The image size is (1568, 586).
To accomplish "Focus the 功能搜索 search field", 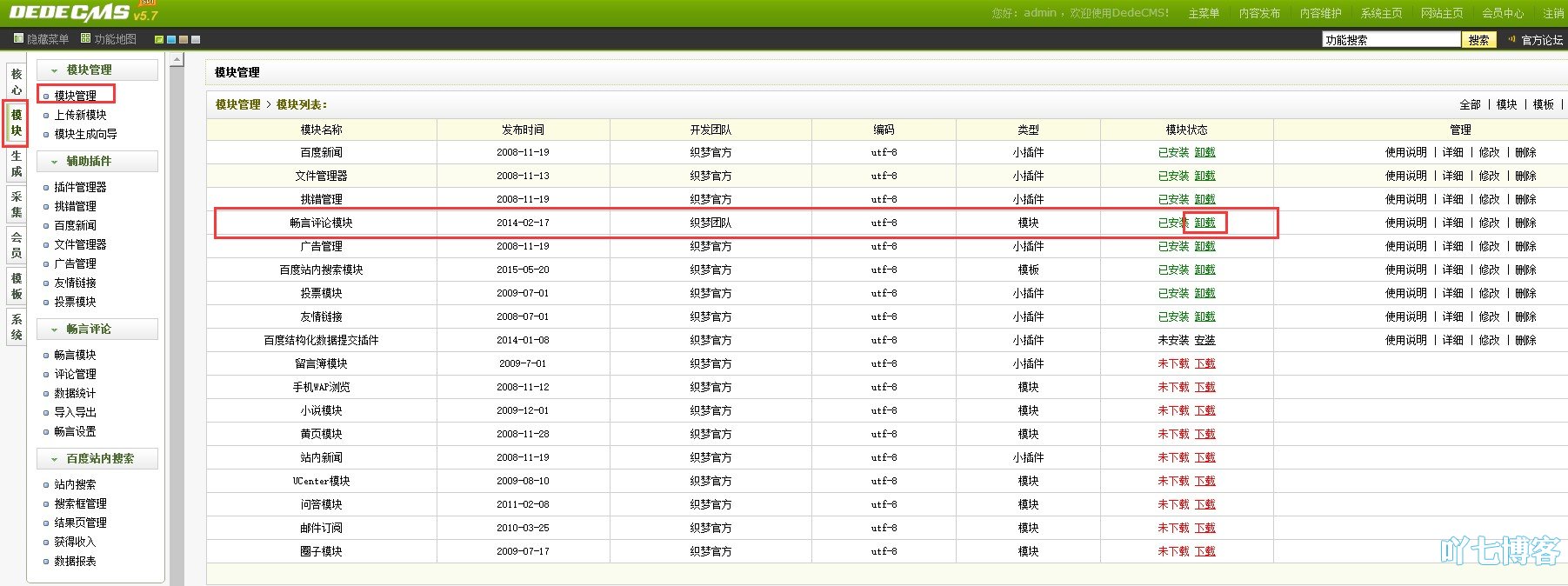I will (1390, 40).
